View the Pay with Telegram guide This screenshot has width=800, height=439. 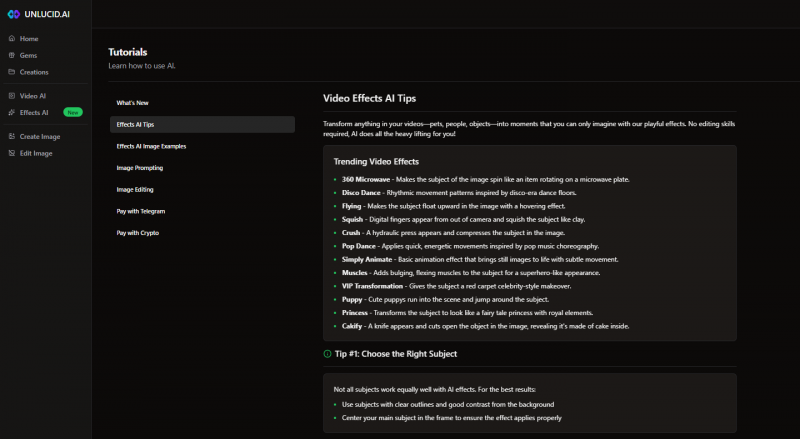[x=141, y=211]
